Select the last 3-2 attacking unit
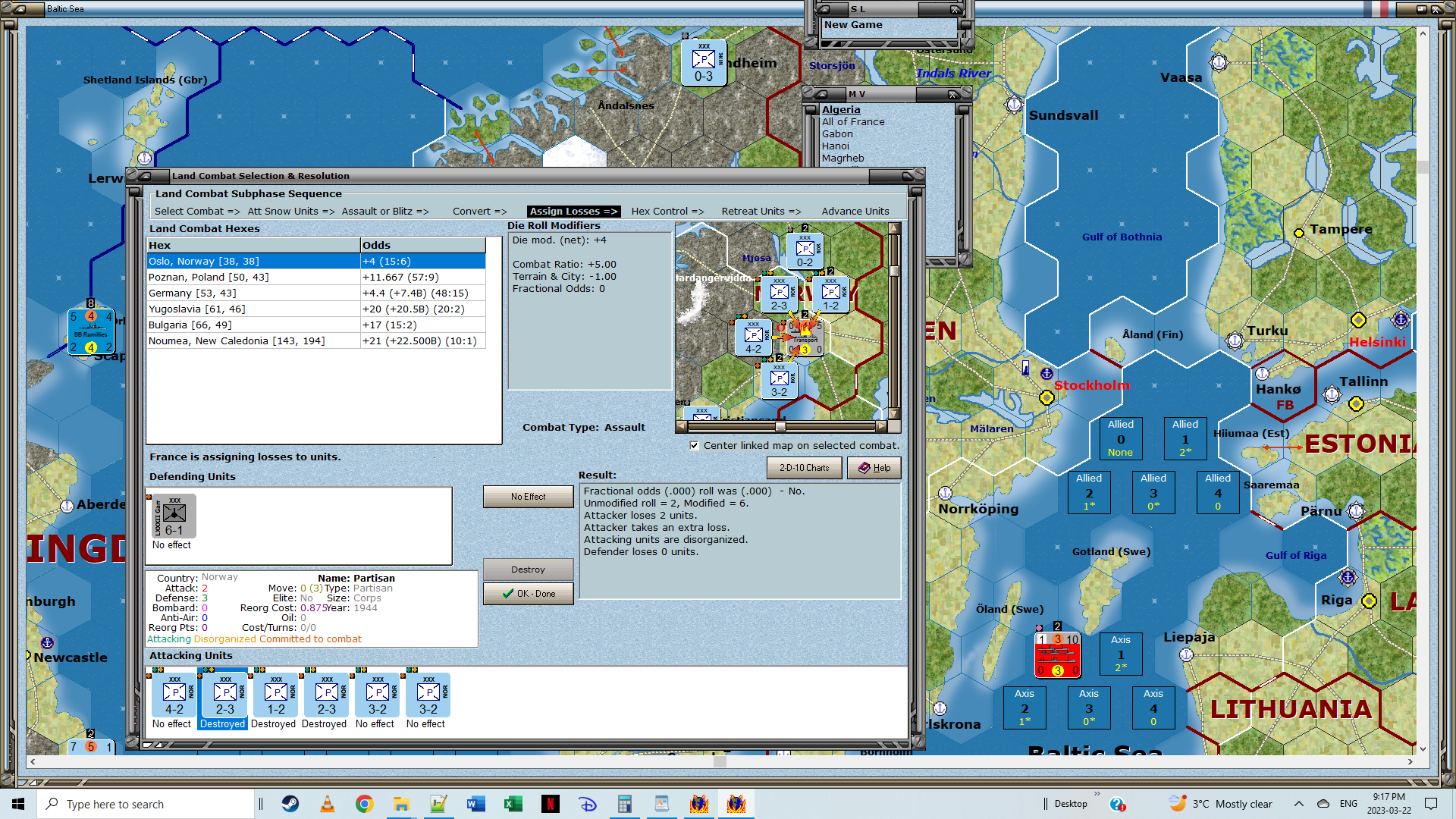Viewport: 1456px width, 819px height. click(428, 695)
